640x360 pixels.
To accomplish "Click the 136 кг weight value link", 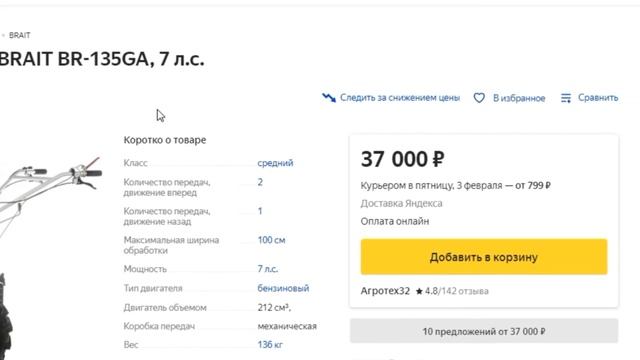I will click(270, 344).
